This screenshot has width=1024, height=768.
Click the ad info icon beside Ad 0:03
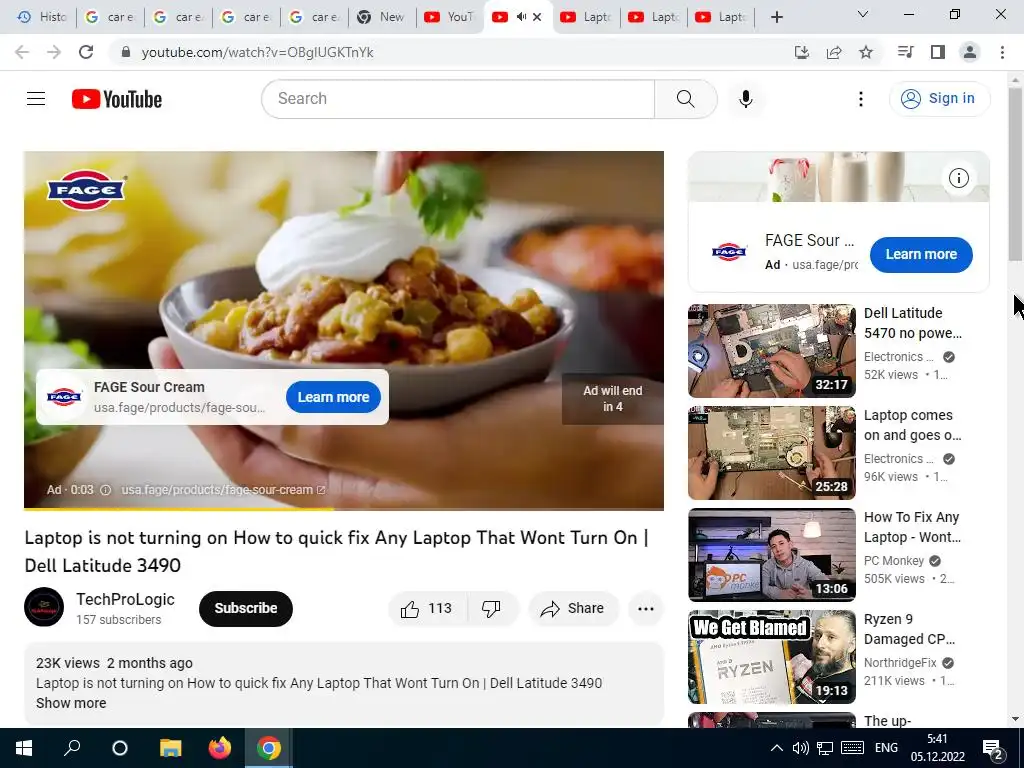coord(105,490)
